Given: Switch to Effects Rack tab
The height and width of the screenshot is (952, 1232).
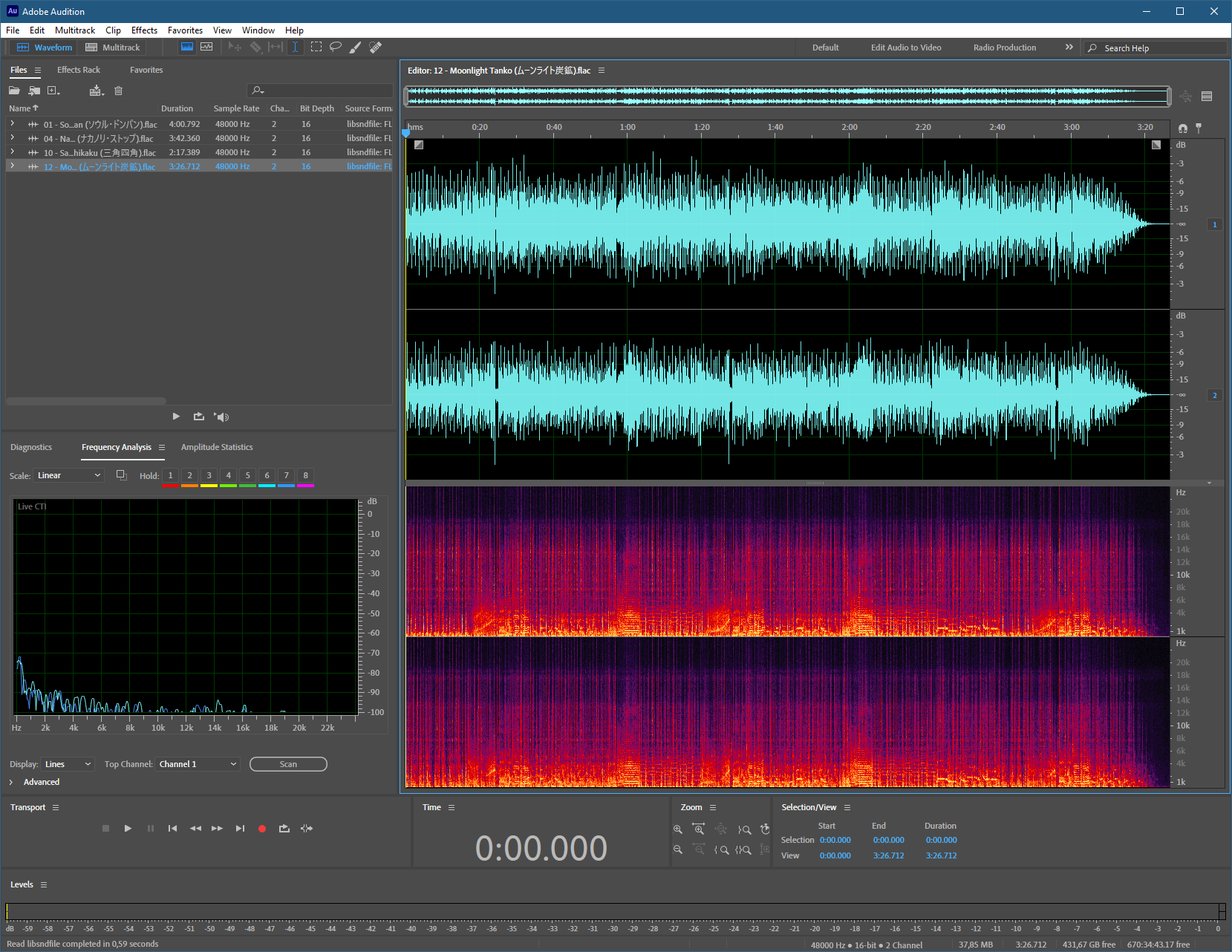Looking at the screenshot, I should pyautogui.click(x=79, y=70).
